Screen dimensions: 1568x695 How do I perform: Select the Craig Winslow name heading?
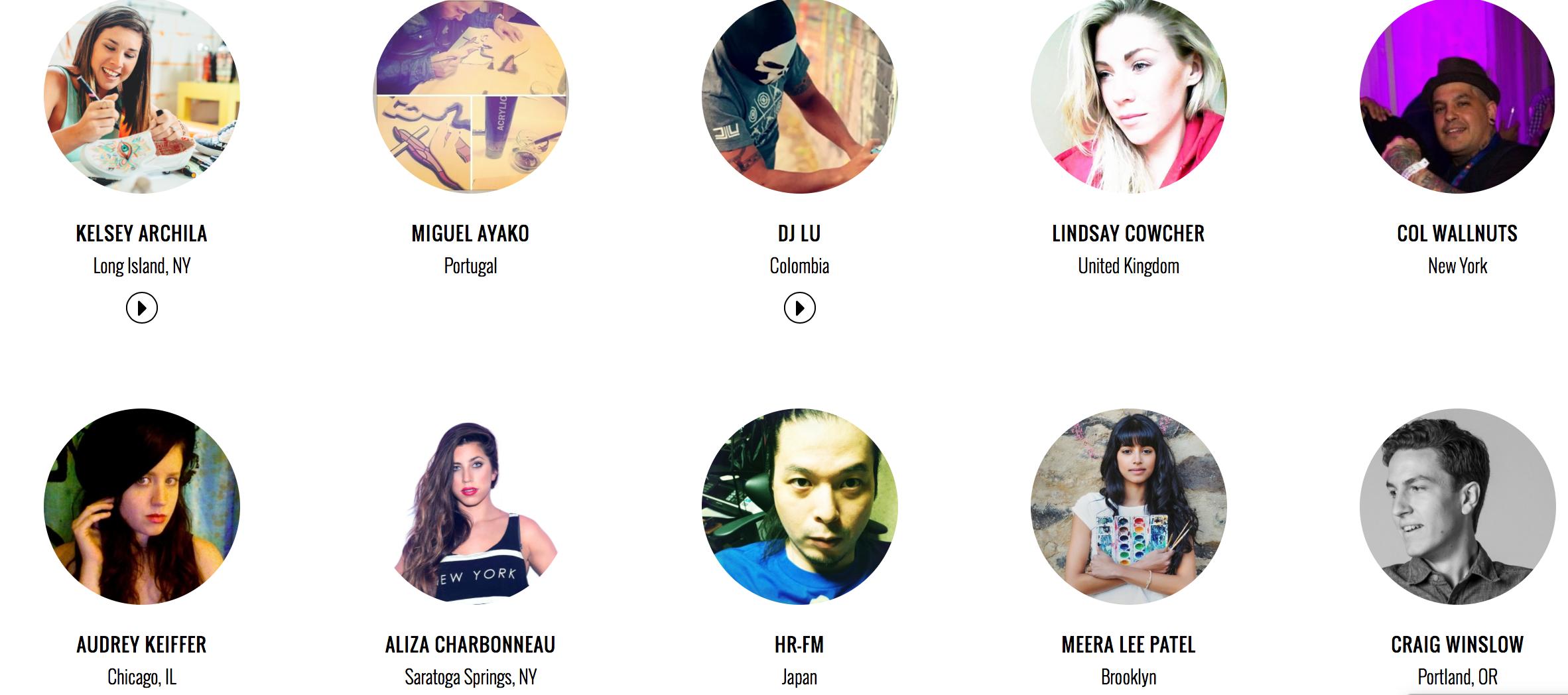tap(1457, 645)
